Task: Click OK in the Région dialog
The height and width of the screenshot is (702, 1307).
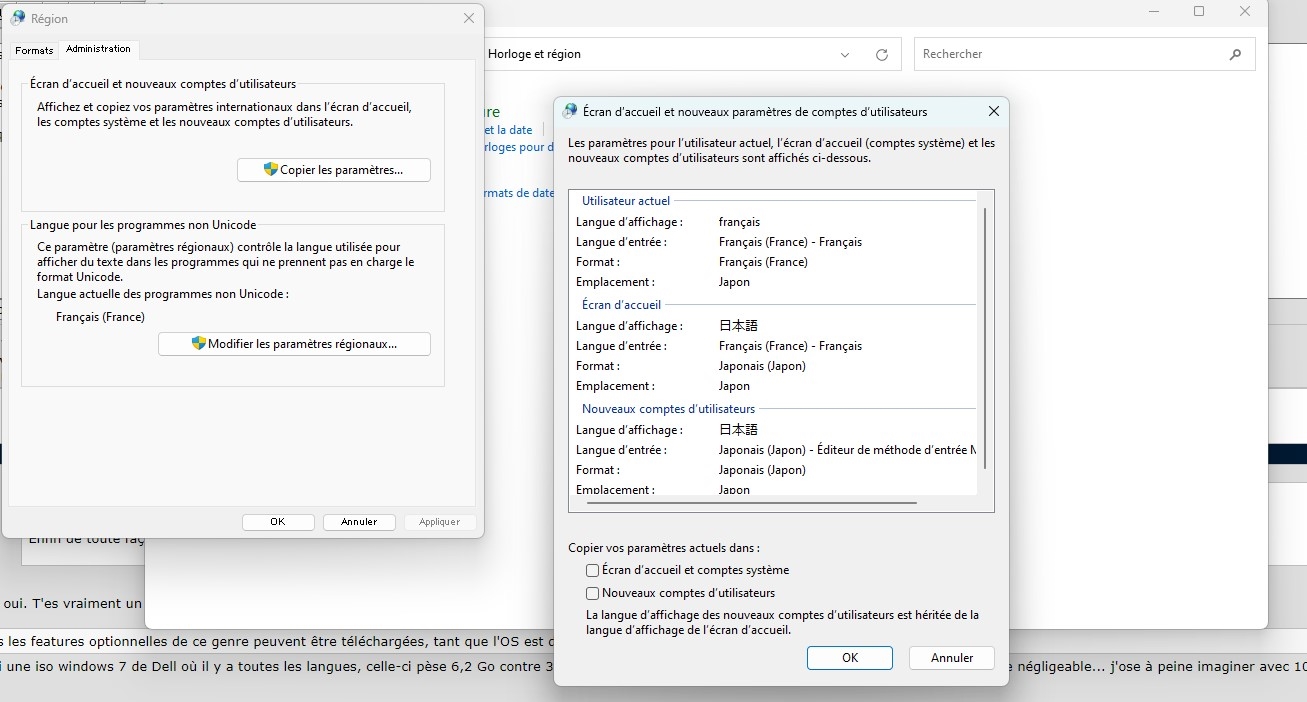Action: coord(278,522)
